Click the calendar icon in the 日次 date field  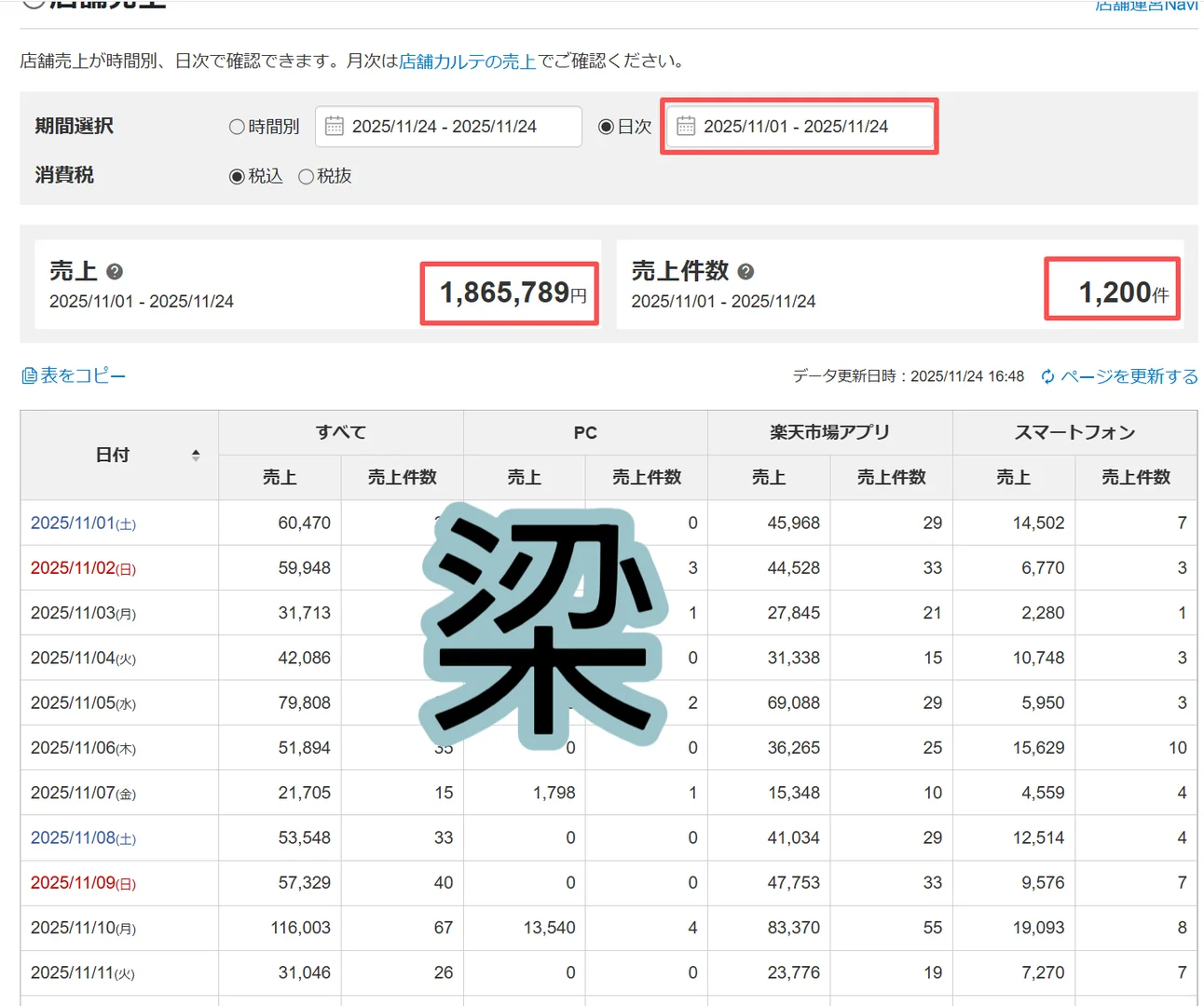point(686,126)
